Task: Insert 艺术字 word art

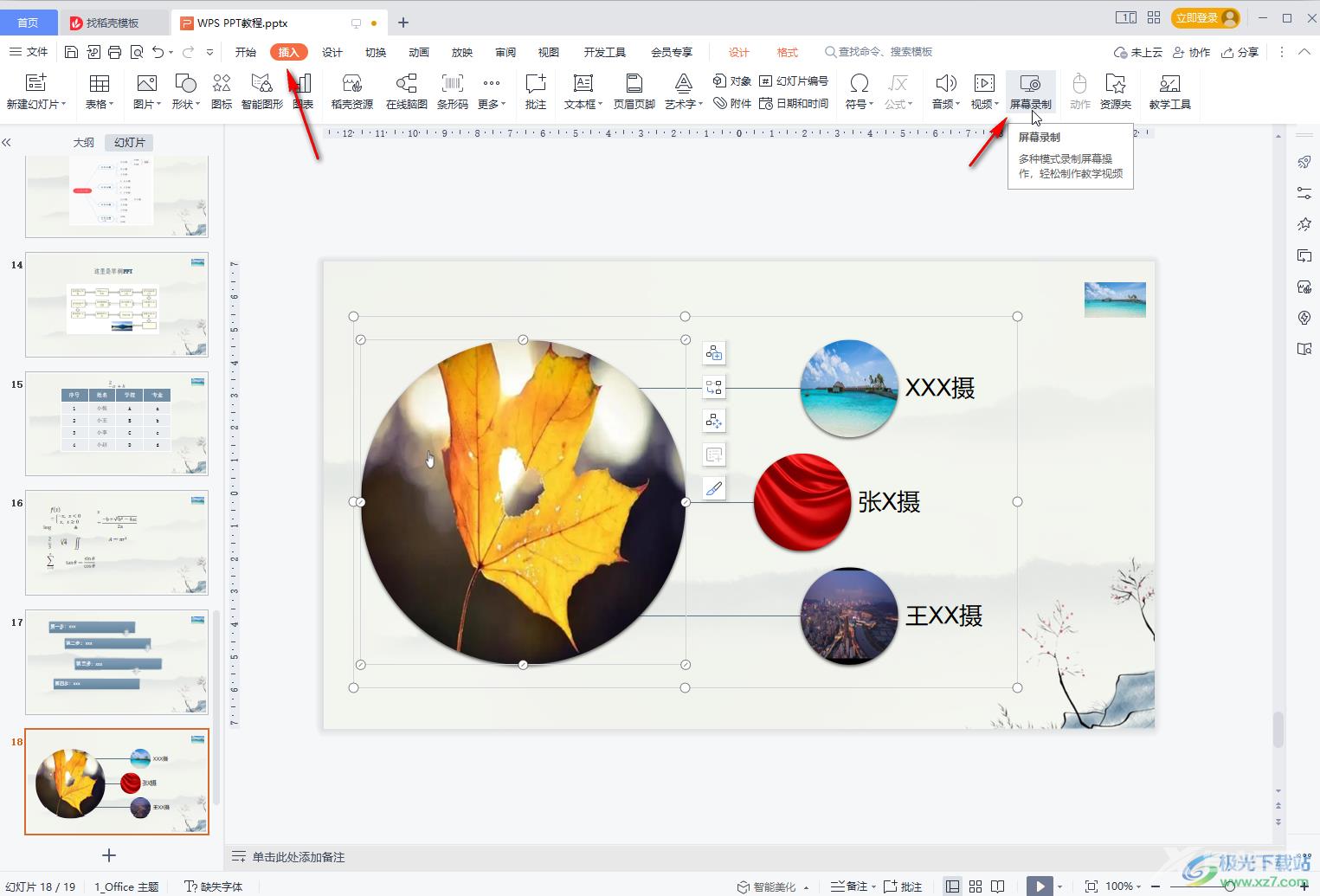Action: [x=684, y=92]
